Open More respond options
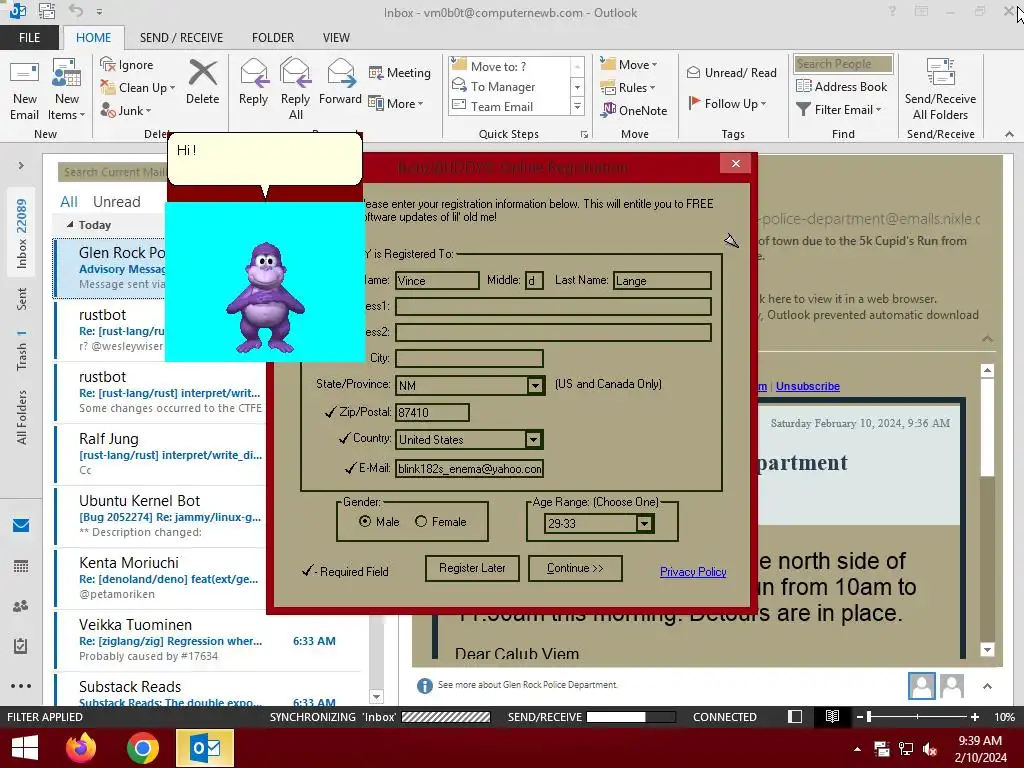1024x768 pixels. tap(396, 103)
